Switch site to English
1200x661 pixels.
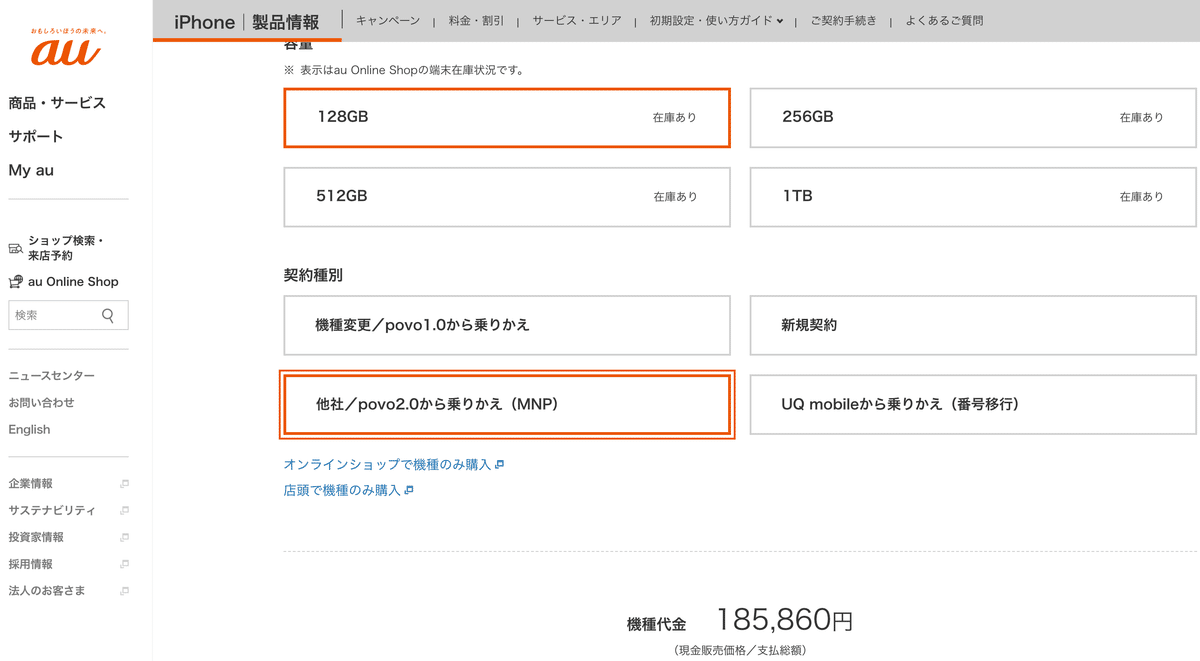tap(29, 430)
